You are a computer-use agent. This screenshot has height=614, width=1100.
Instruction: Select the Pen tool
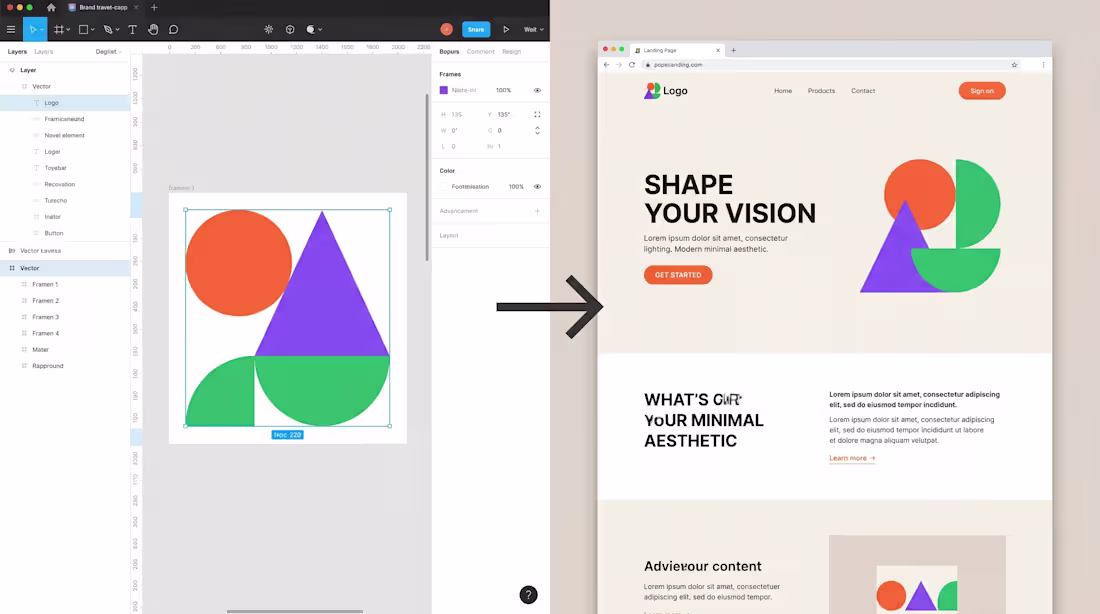[108, 29]
